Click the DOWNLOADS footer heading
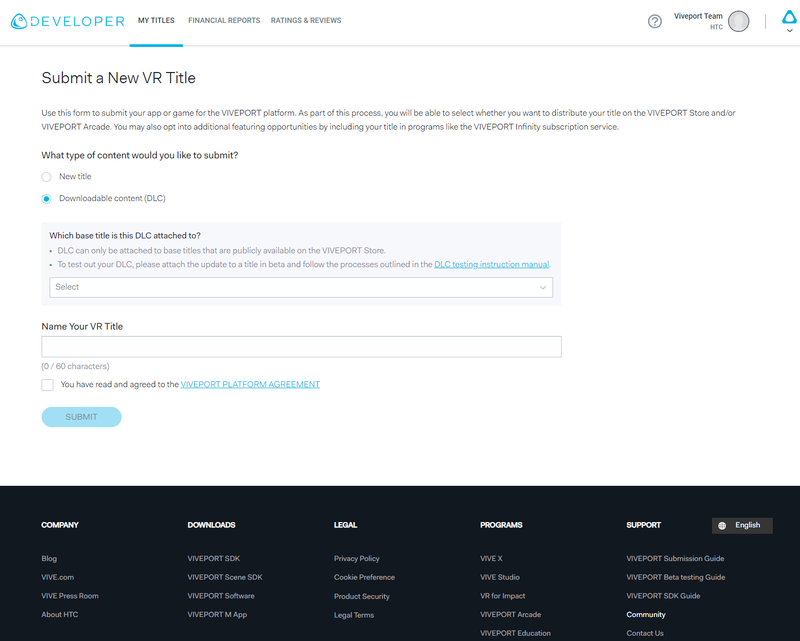 pos(211,525)
